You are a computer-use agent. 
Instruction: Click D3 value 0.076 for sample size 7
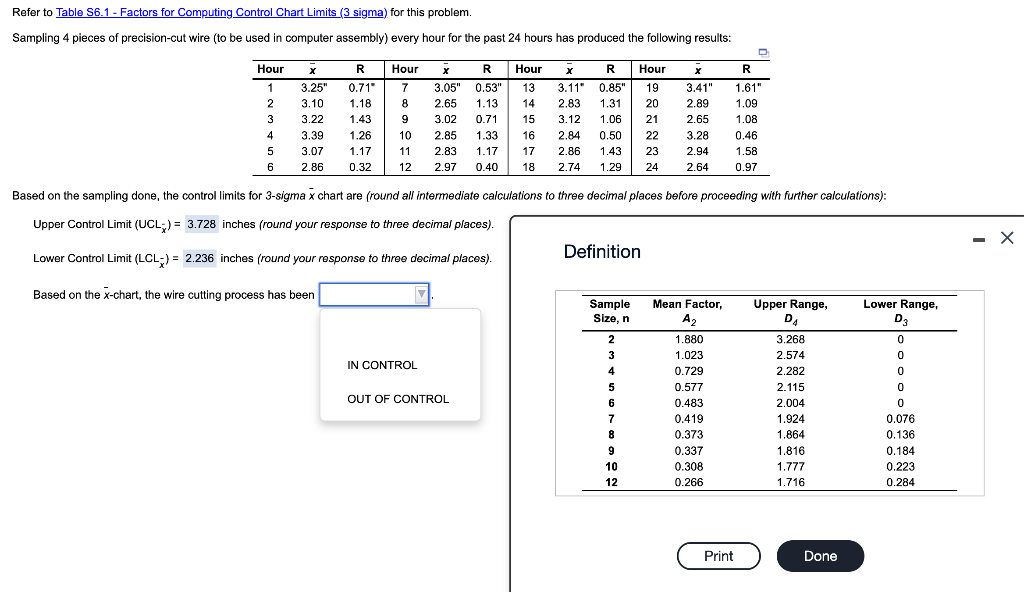click(900, 419)
